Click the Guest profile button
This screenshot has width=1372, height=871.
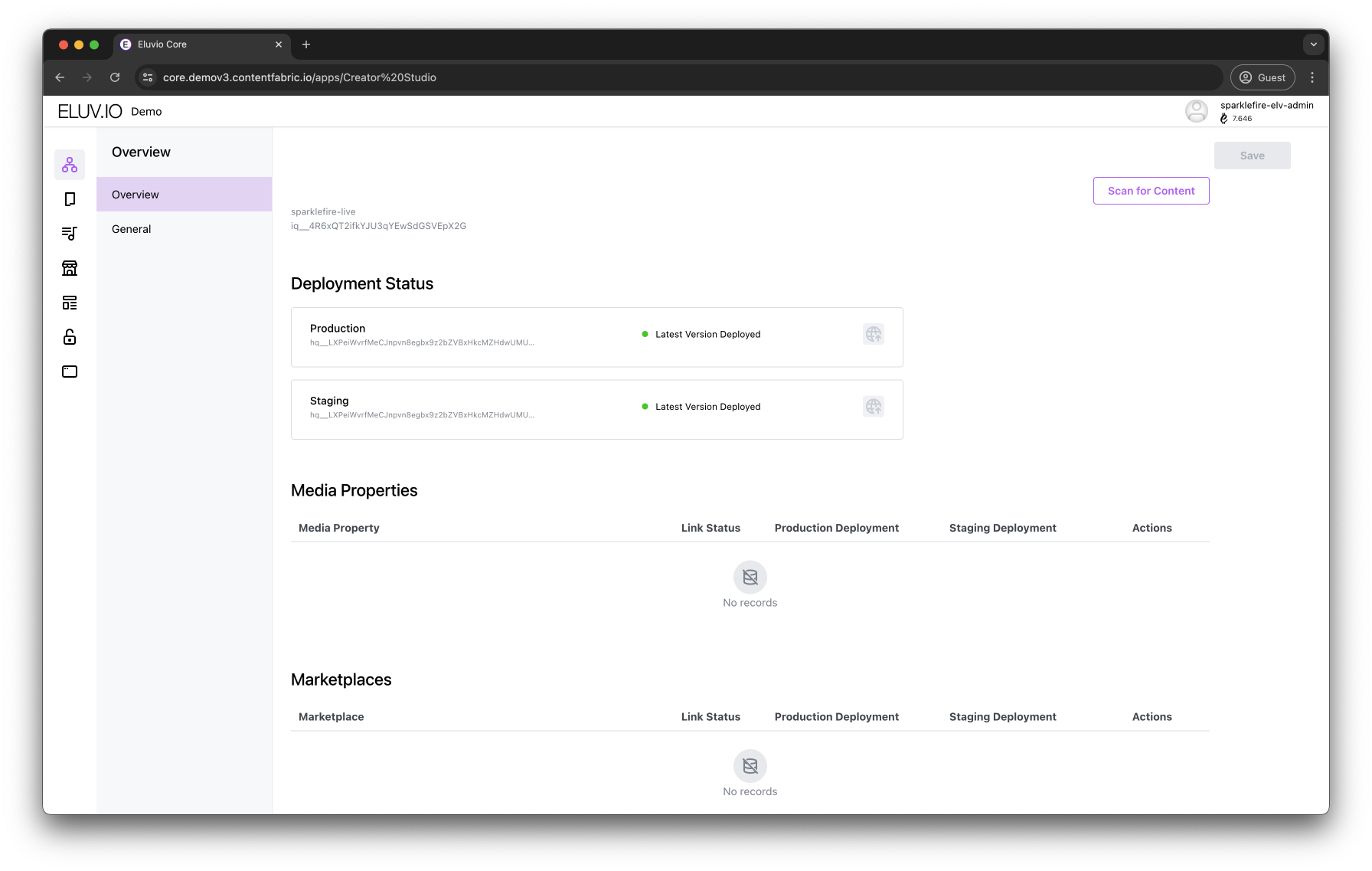(1263, 77)
